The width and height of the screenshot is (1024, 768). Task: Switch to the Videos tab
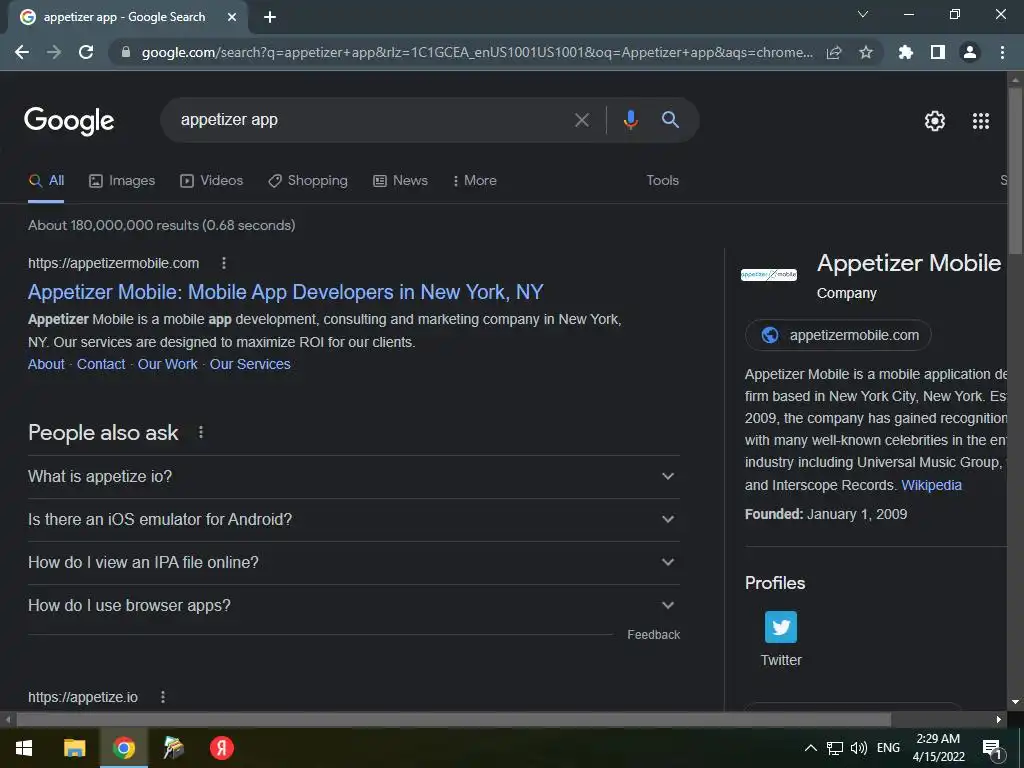(x=212, y=181)
